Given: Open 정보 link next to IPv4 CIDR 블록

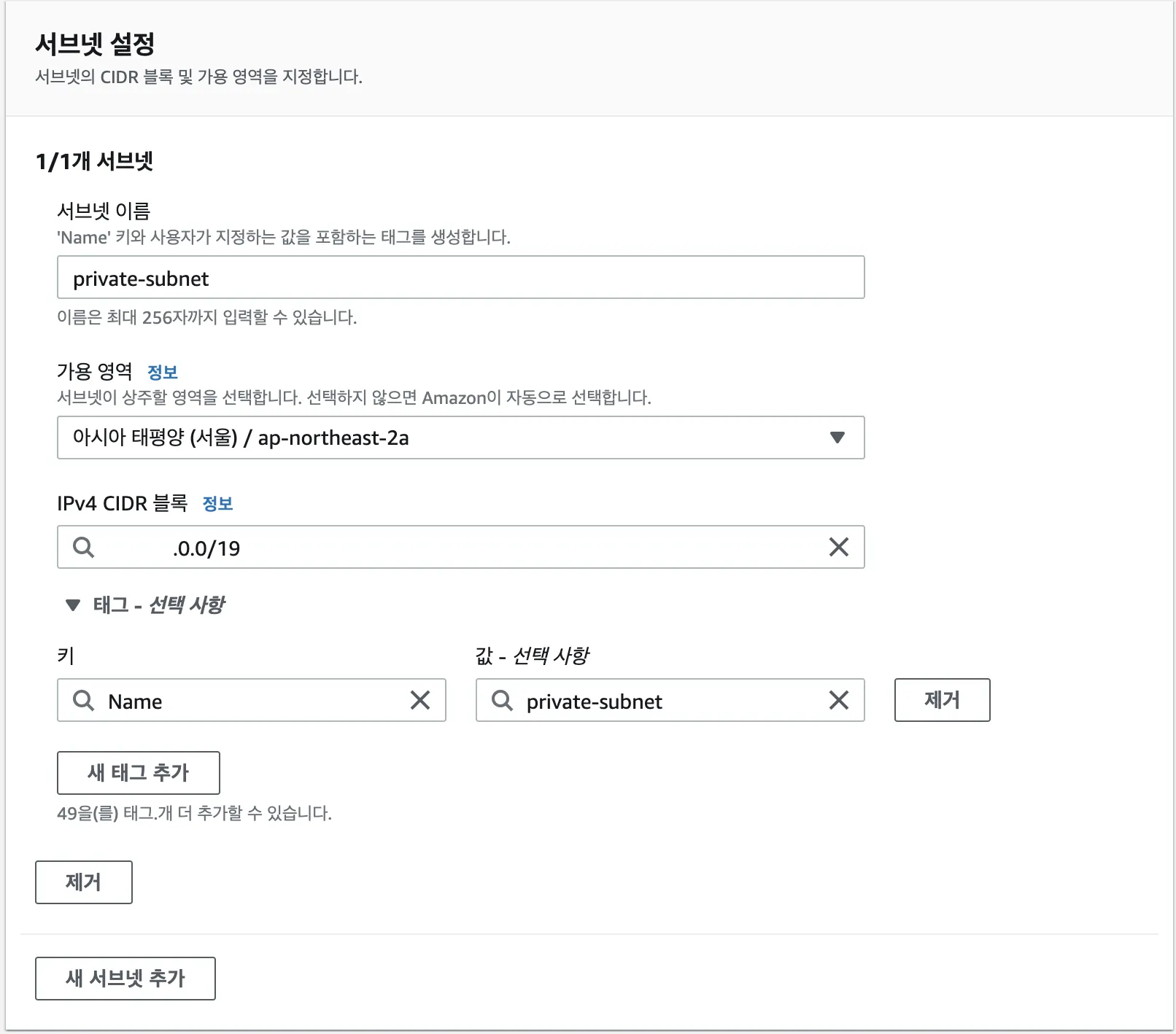Looking at the screenshot, I should click(217, 504).
